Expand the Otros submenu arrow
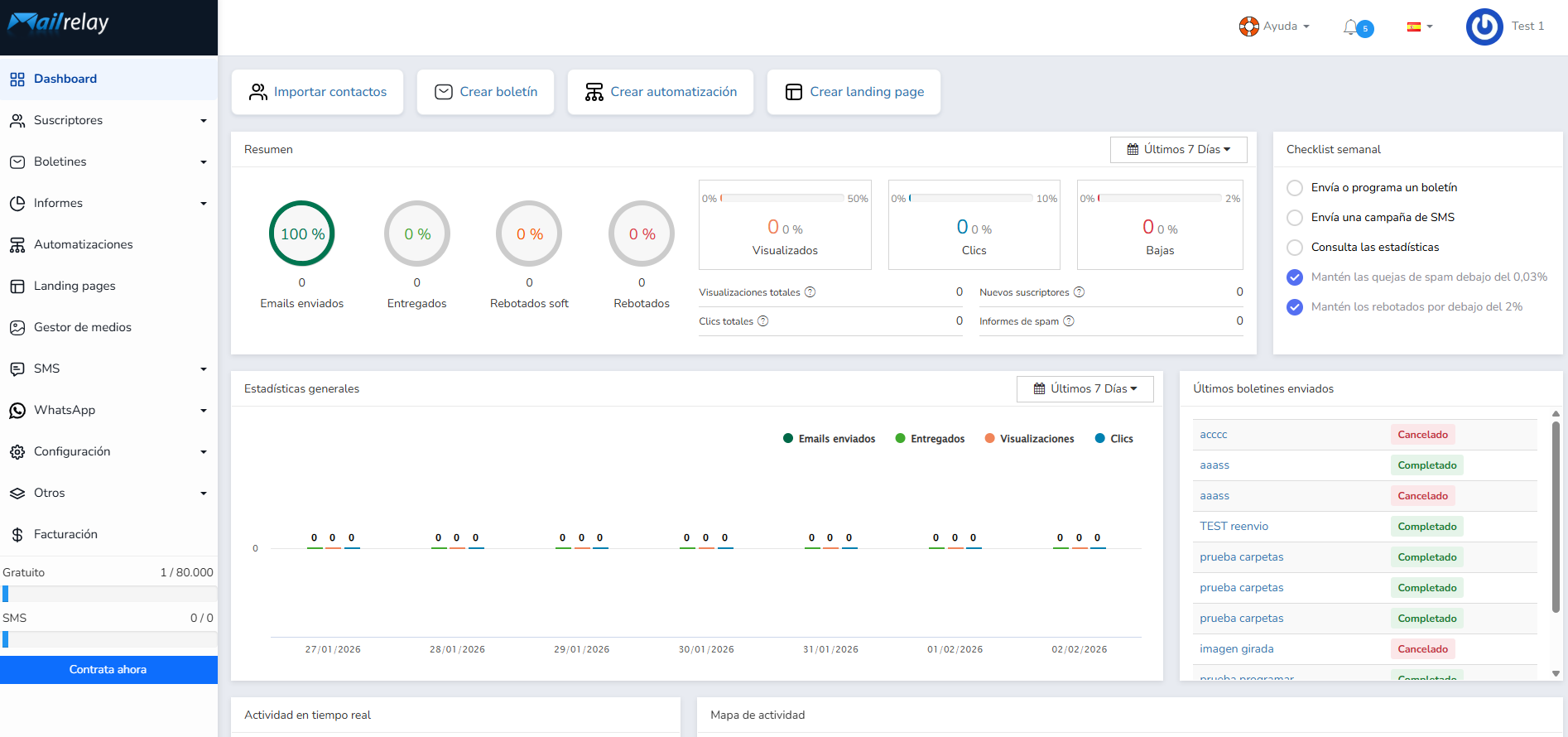 [x=204, y=494]
